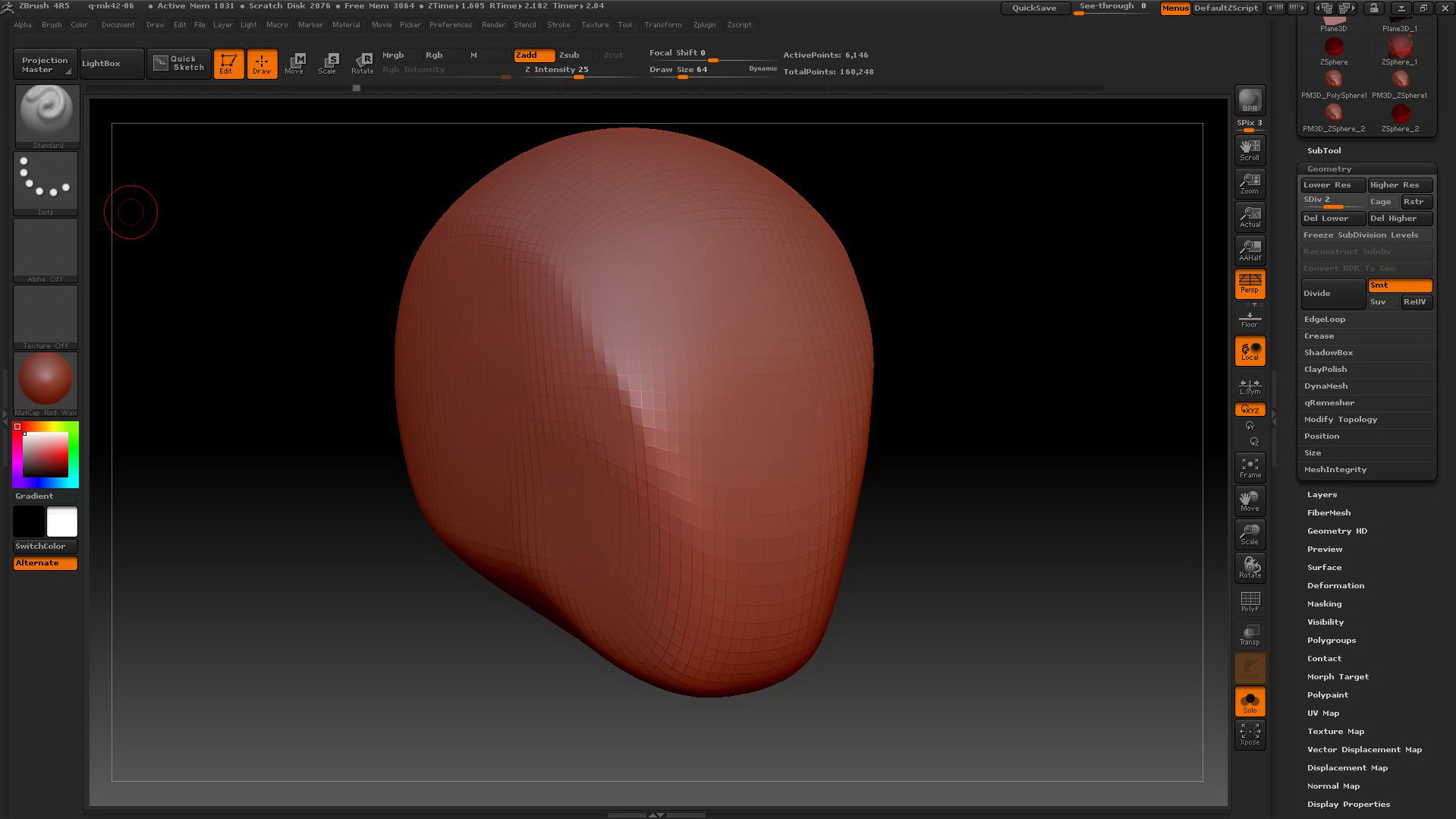The height and width of the screenshot is (819, 1456).
Task: Open the Alpha Off slot
Action: [x=46, y=250]
